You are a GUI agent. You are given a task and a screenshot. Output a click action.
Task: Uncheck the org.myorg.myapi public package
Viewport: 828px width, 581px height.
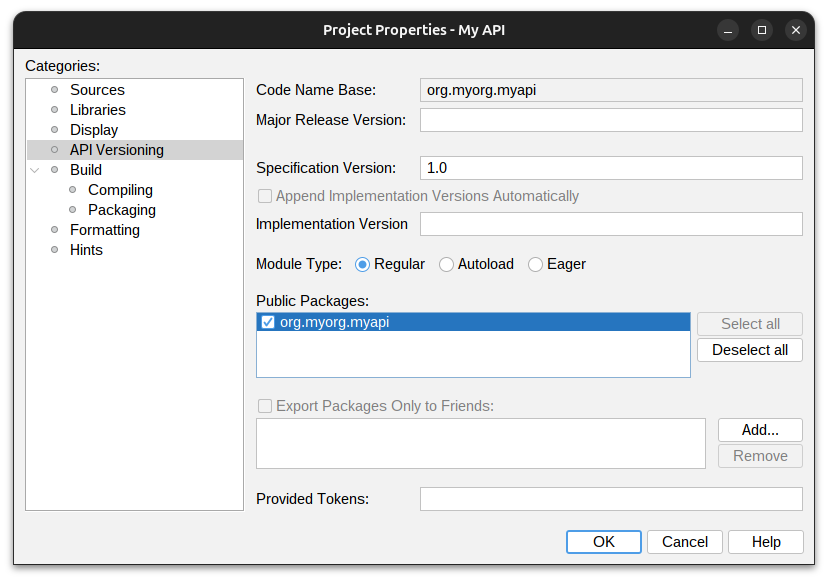268,322
